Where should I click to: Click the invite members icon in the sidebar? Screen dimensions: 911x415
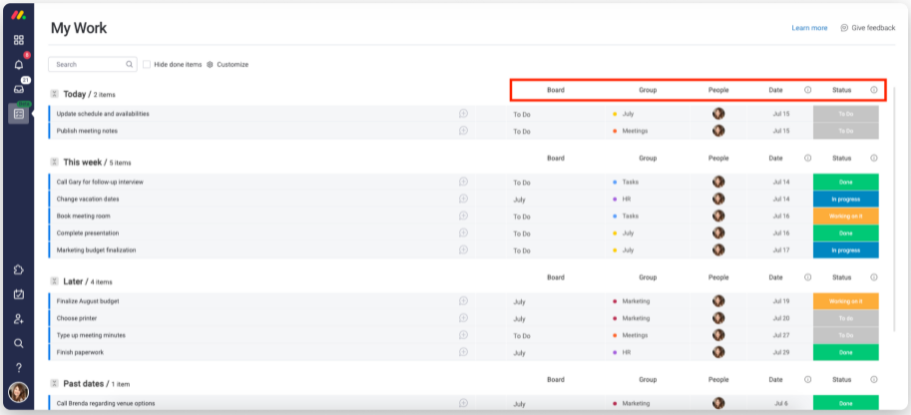(18, 319)
